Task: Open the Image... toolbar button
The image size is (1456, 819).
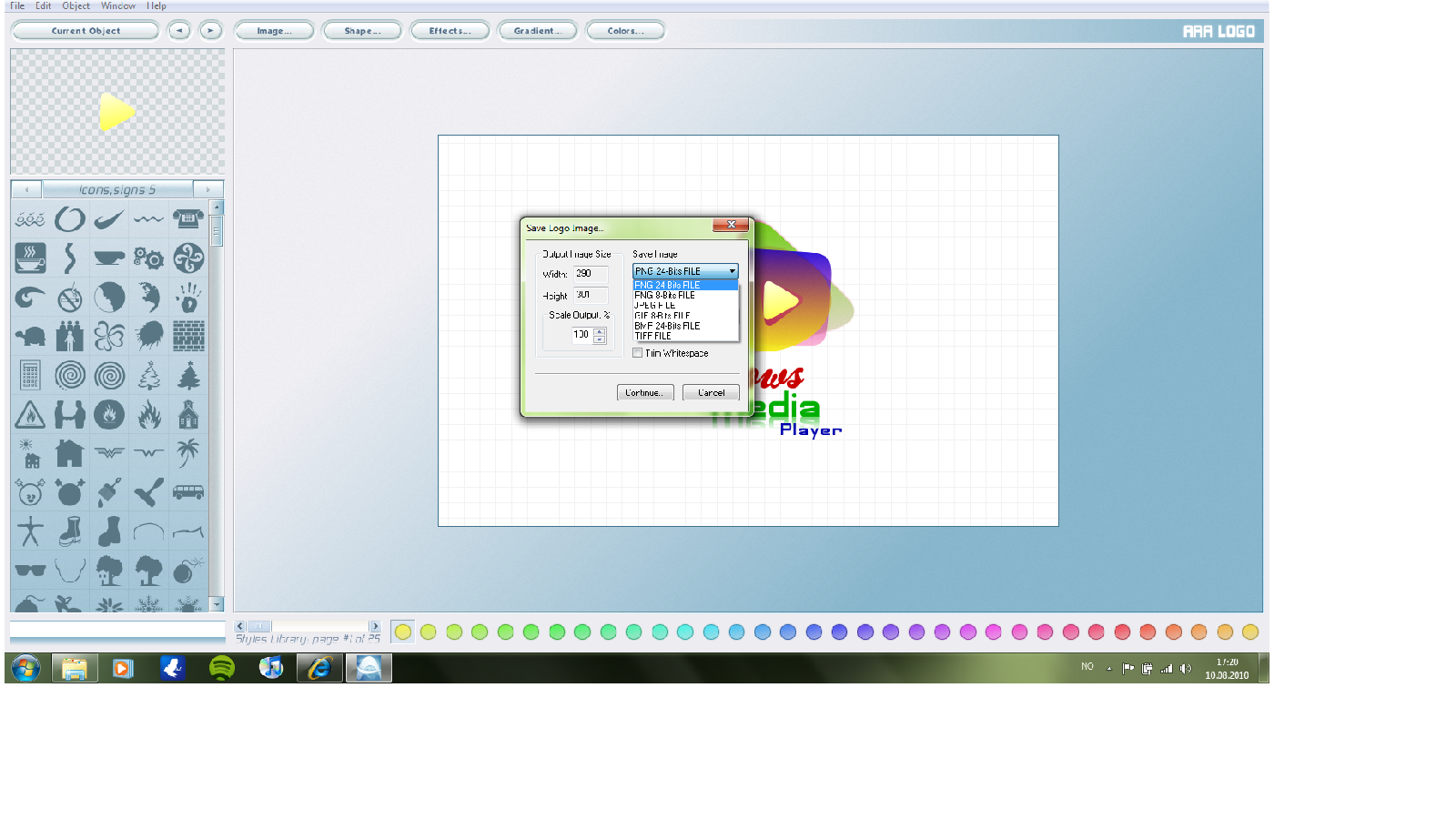Action: pos(274,31)
